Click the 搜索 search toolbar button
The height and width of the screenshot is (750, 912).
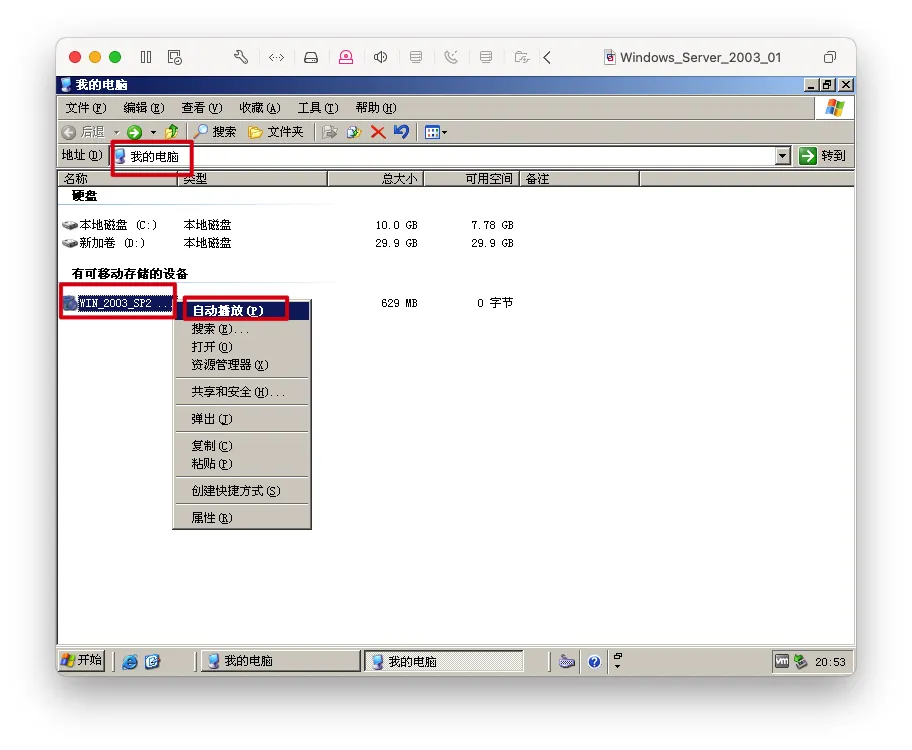tap(215, 132)
